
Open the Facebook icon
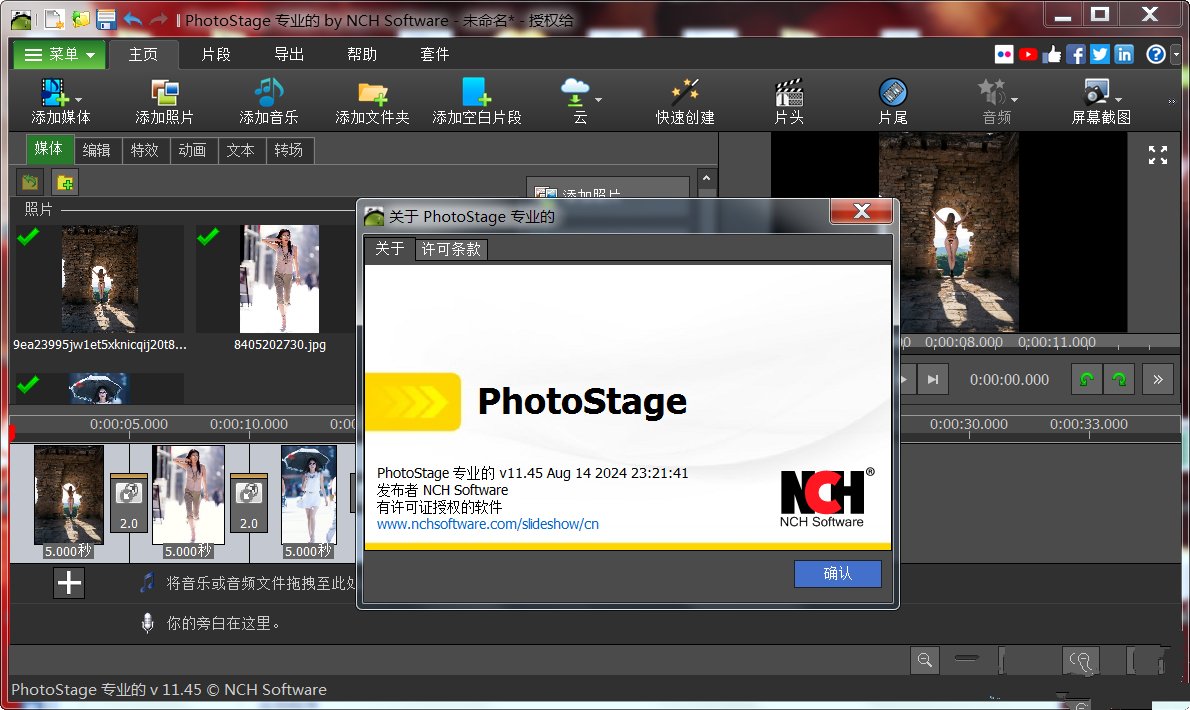pyautogui.click(x=1075, y=54)
